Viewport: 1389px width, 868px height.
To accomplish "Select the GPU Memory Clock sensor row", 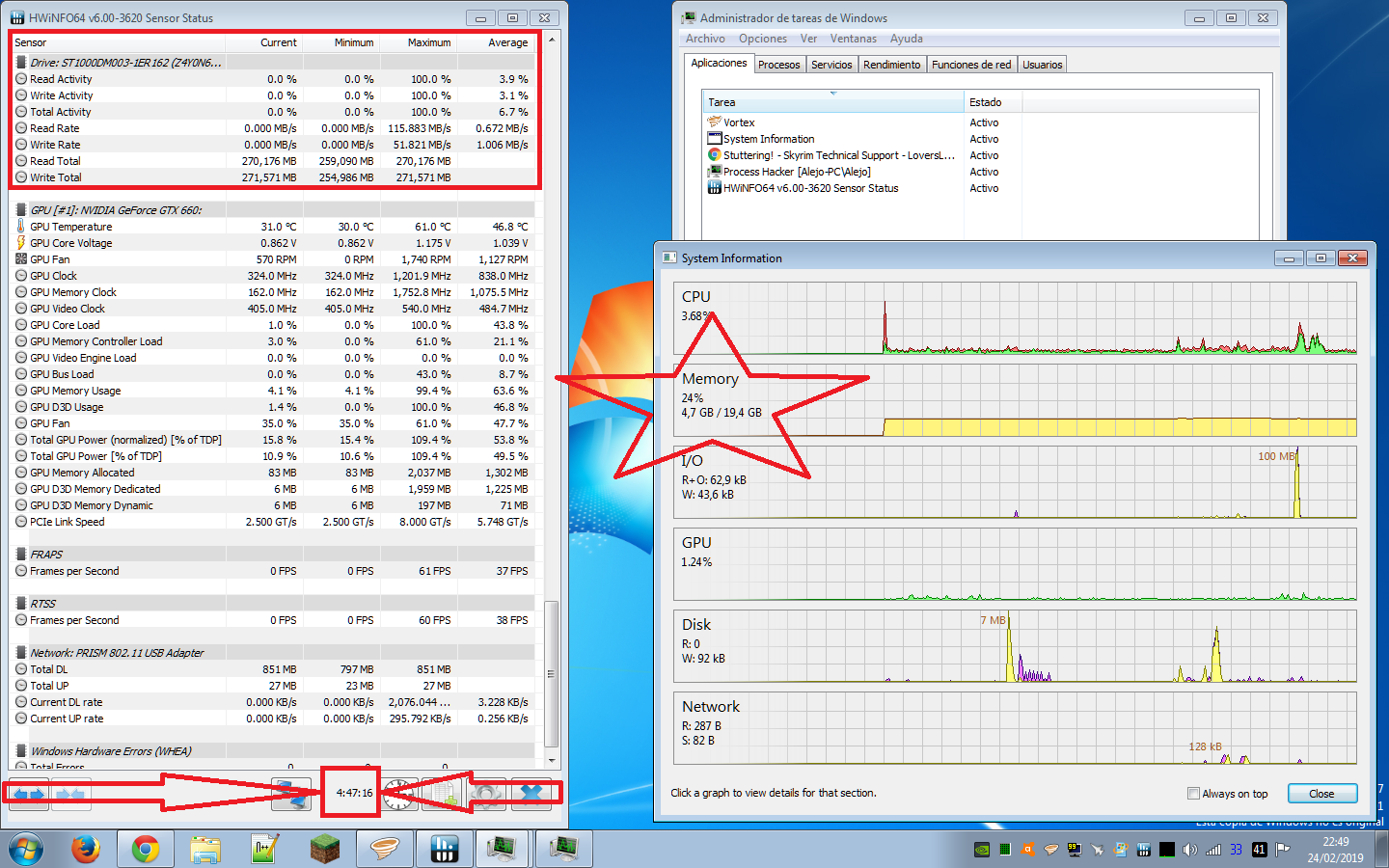I will 274,292.
